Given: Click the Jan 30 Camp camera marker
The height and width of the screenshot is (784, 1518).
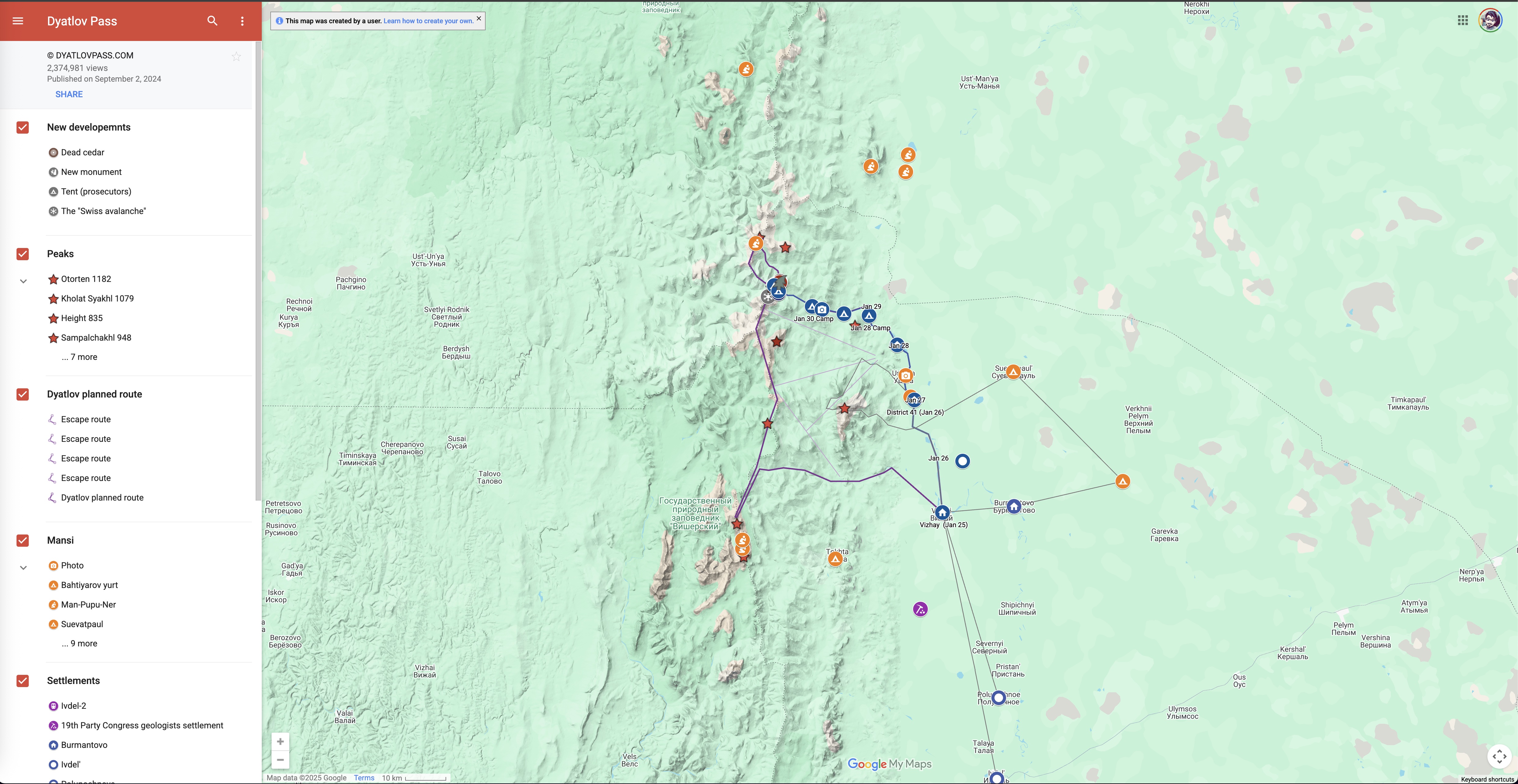Looking at the screenshot, I should [x=821, y=309].
